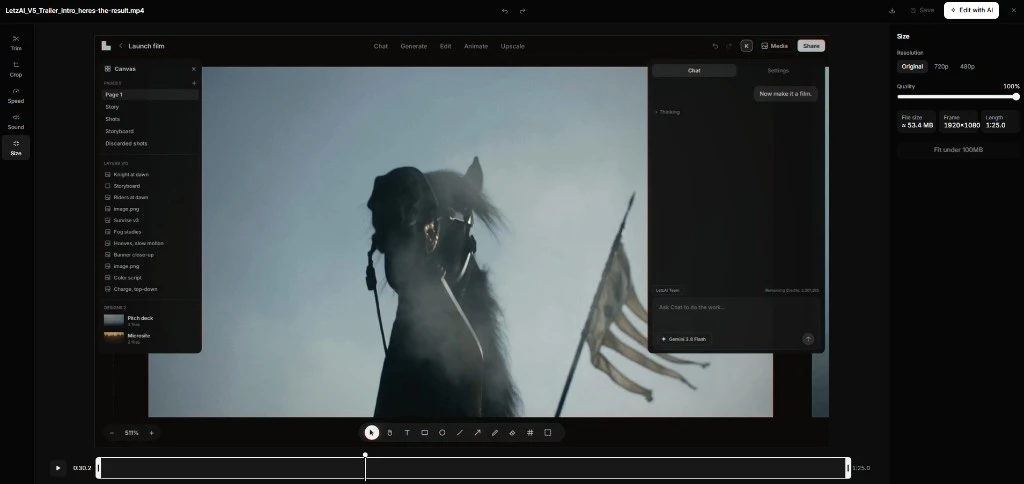This screenshot has height=484, width=1024.
Task: Click the editor's redo arrow in the top bar
Action: (x=522, y=10)
